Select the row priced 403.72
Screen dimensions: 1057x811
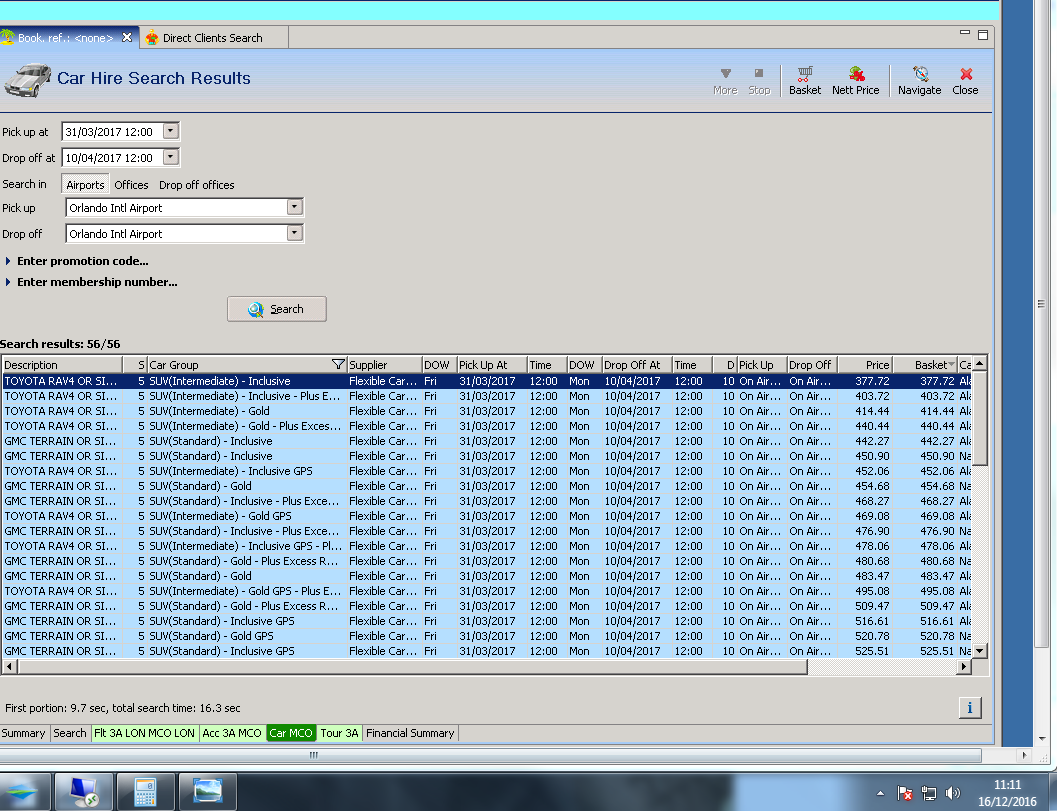(x=487, y=396)
